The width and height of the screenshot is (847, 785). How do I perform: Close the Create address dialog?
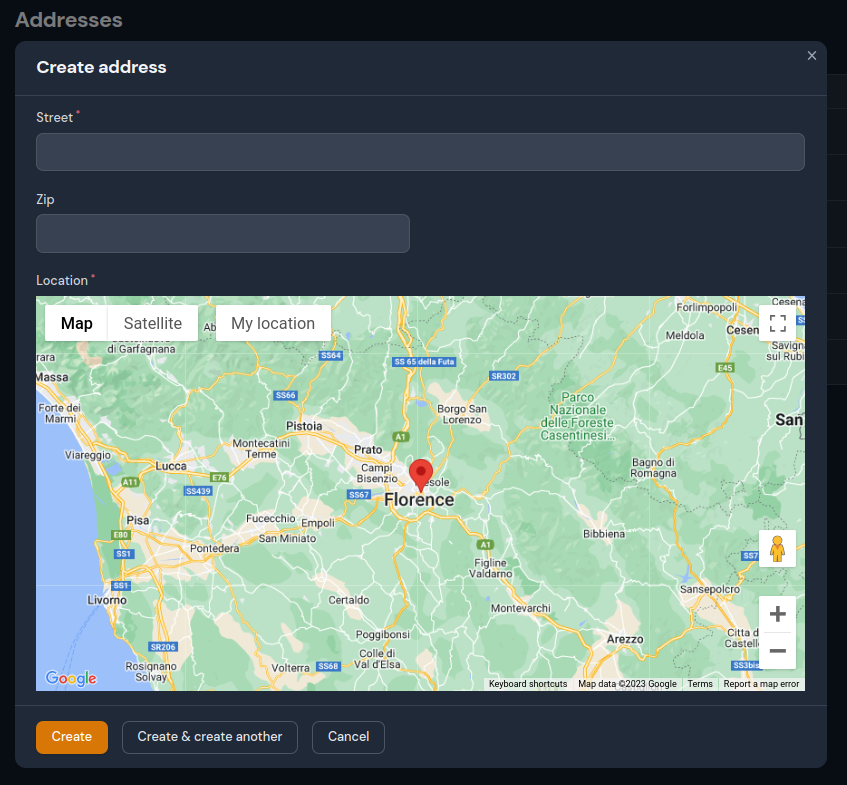[811, 55]
